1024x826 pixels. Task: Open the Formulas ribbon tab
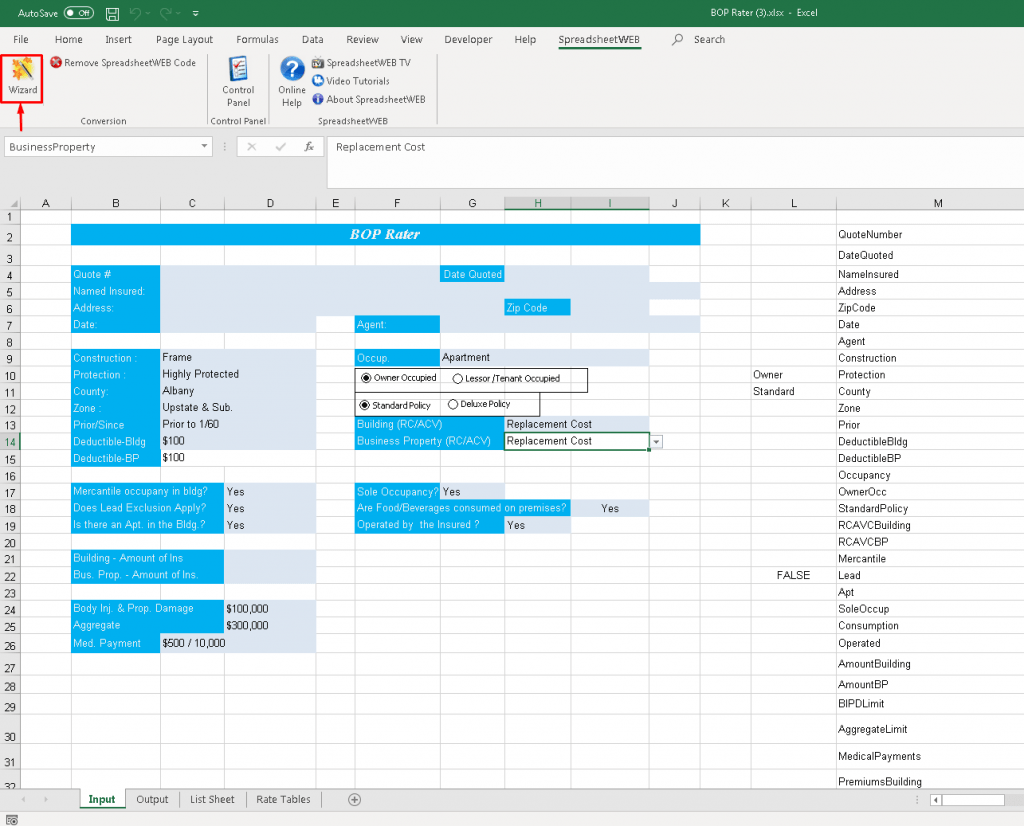point(257,39)
